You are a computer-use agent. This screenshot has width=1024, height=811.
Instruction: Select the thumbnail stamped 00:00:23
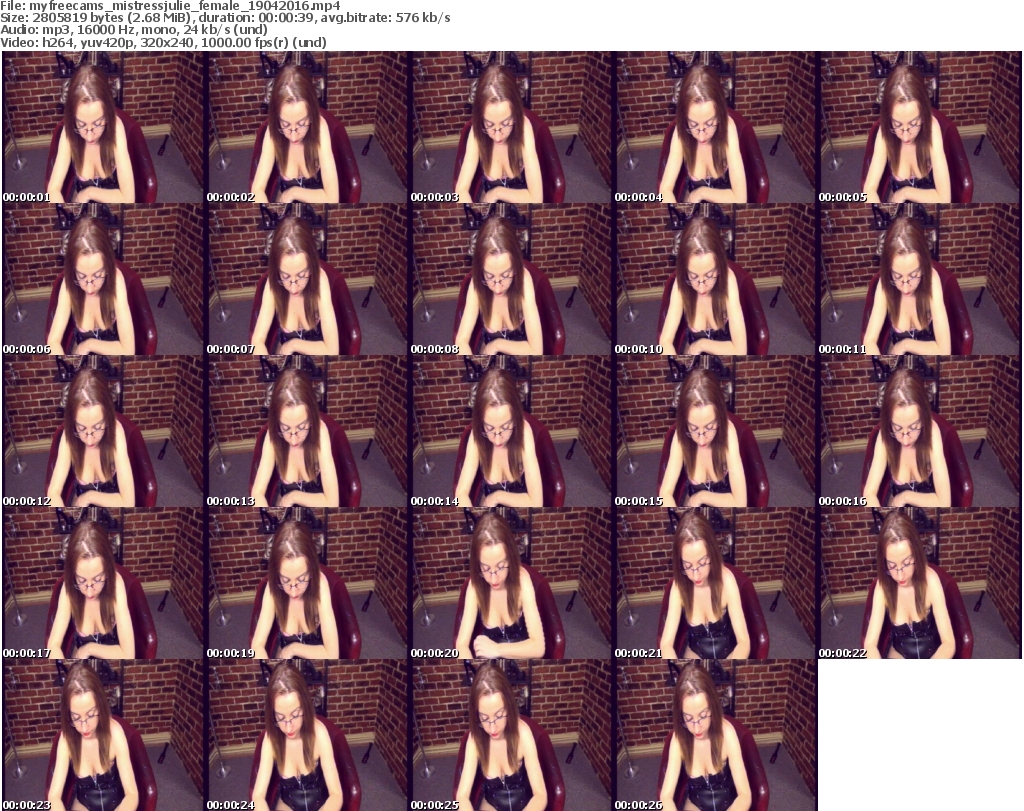pyautogui.click(x=103, y=735)
